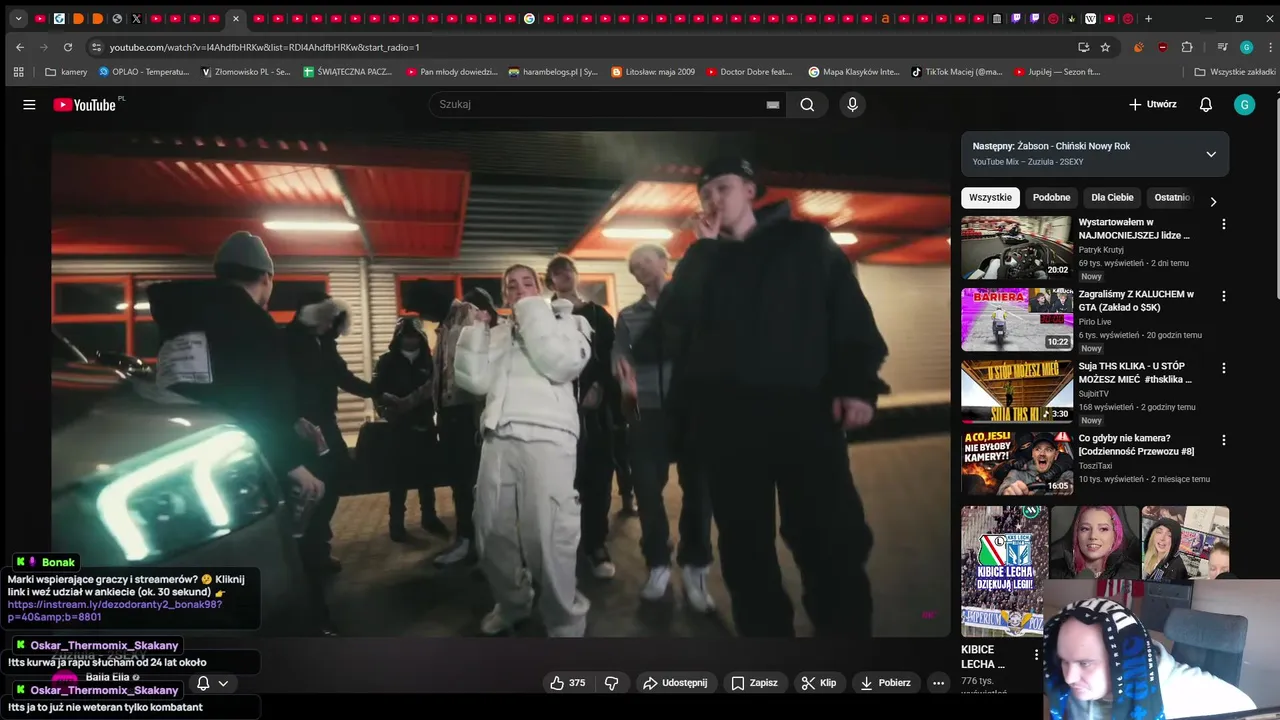Open the browser extensions puzzle icon
This screenshot has width=1280, height=720.
click(1187, 47)
